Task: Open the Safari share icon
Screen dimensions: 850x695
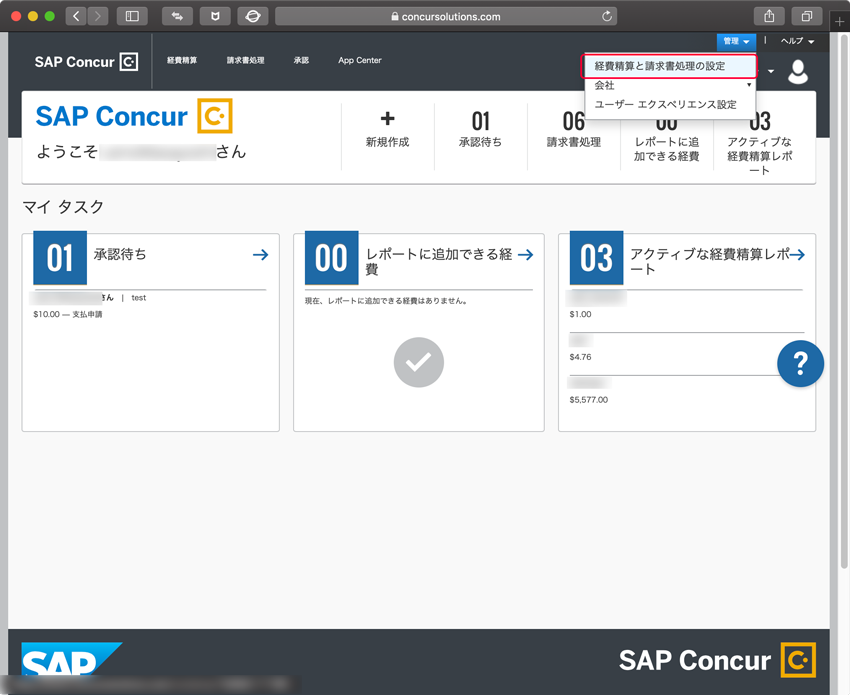Action: 769,16
